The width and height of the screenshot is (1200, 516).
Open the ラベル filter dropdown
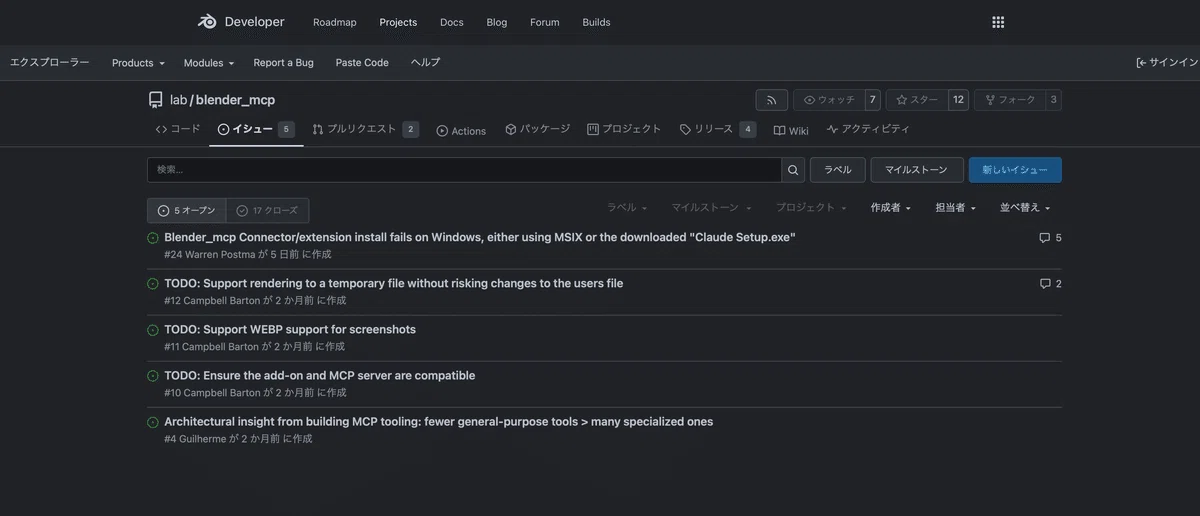(x=627, y=208)
